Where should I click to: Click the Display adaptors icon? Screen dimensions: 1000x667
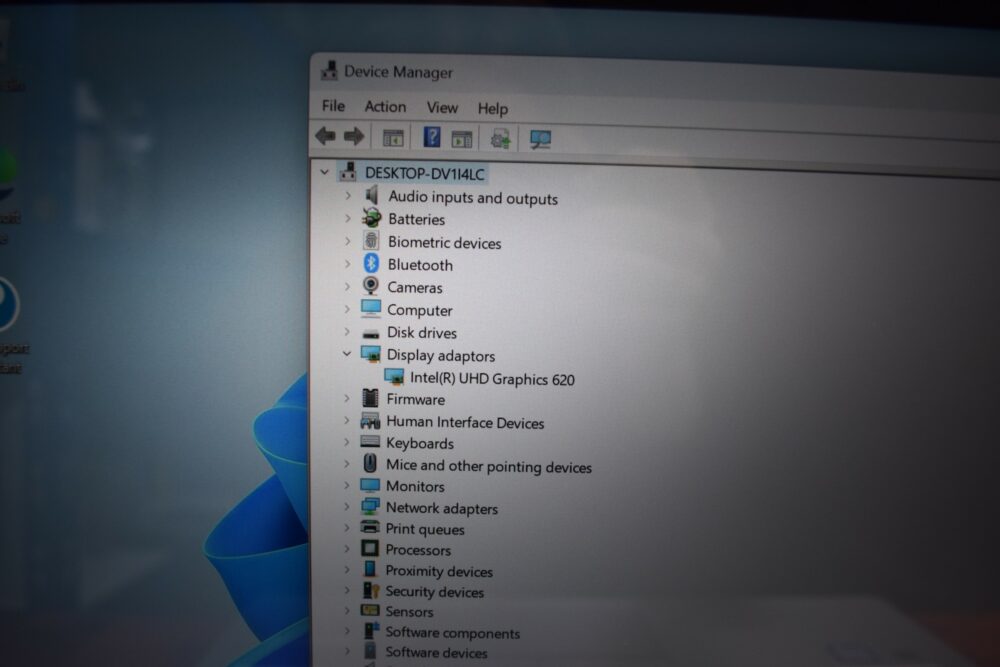tap(371, 354)
